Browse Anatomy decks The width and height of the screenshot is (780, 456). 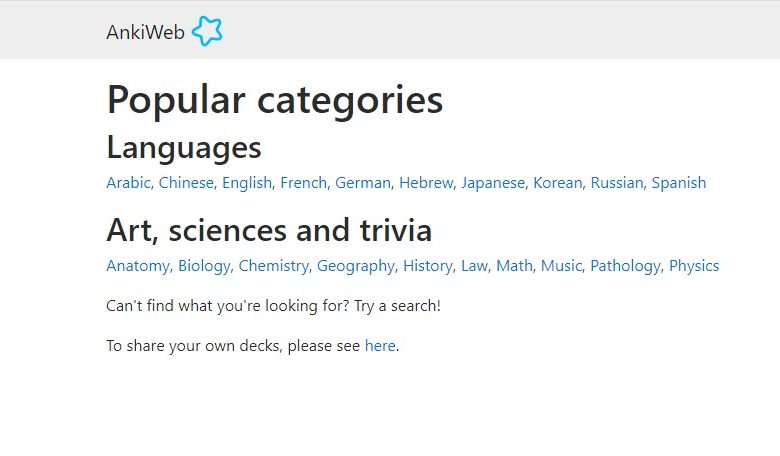138,266
